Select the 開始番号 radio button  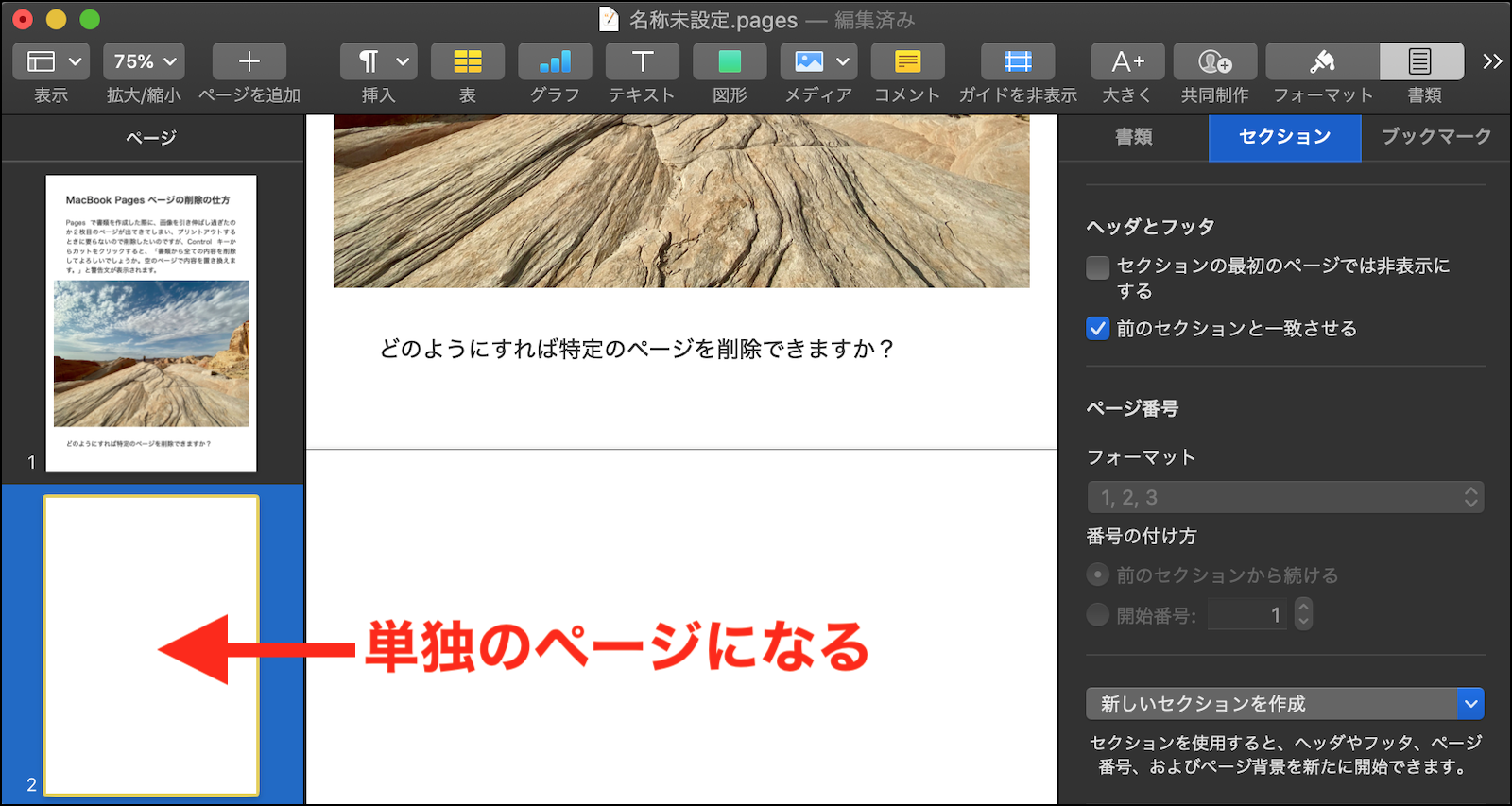(x=1097, y=615)
